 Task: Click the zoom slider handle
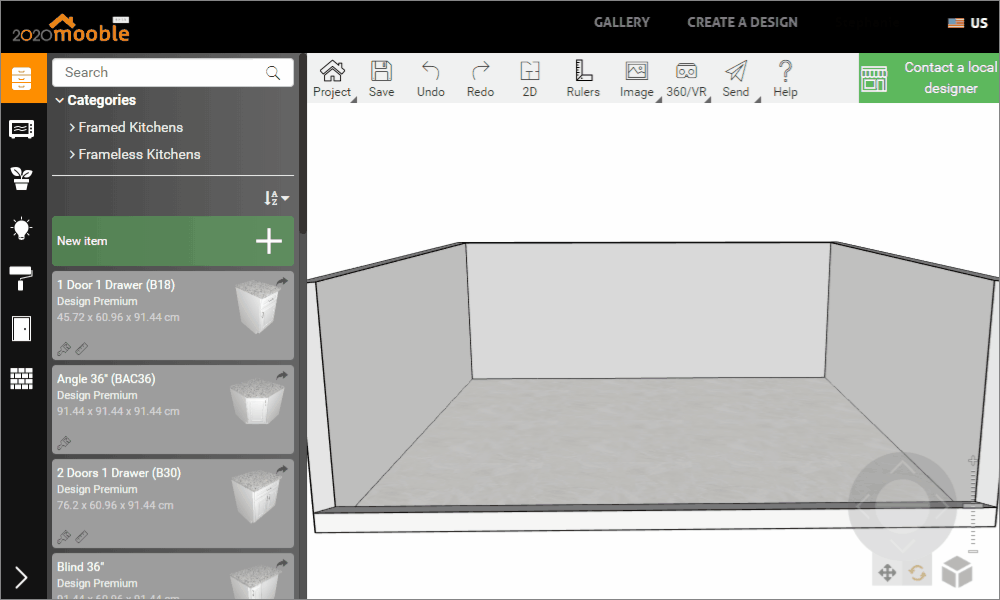973,505
